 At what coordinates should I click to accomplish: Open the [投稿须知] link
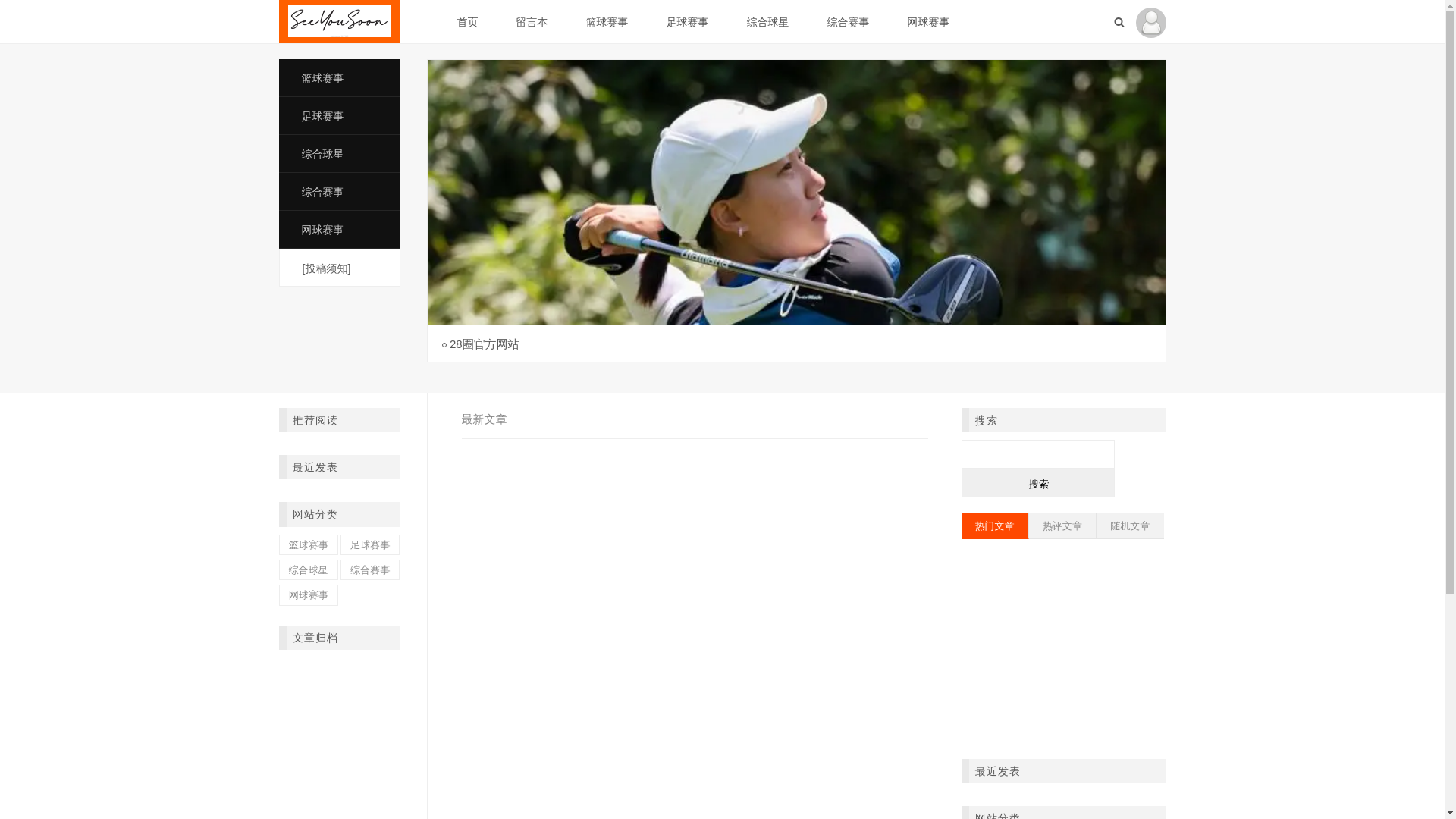click(326, 268)
